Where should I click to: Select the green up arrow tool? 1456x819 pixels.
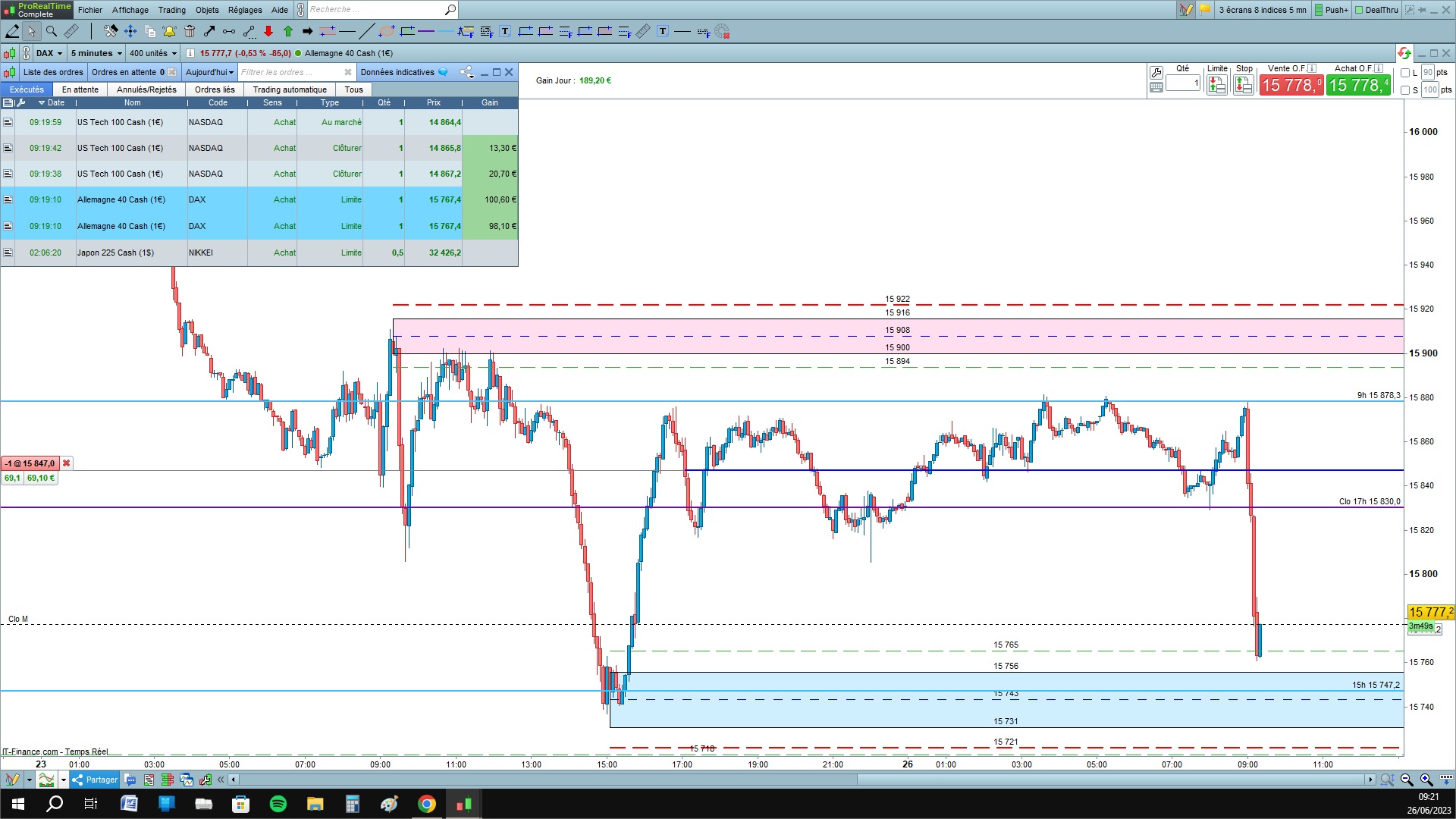tap(288, 31)
